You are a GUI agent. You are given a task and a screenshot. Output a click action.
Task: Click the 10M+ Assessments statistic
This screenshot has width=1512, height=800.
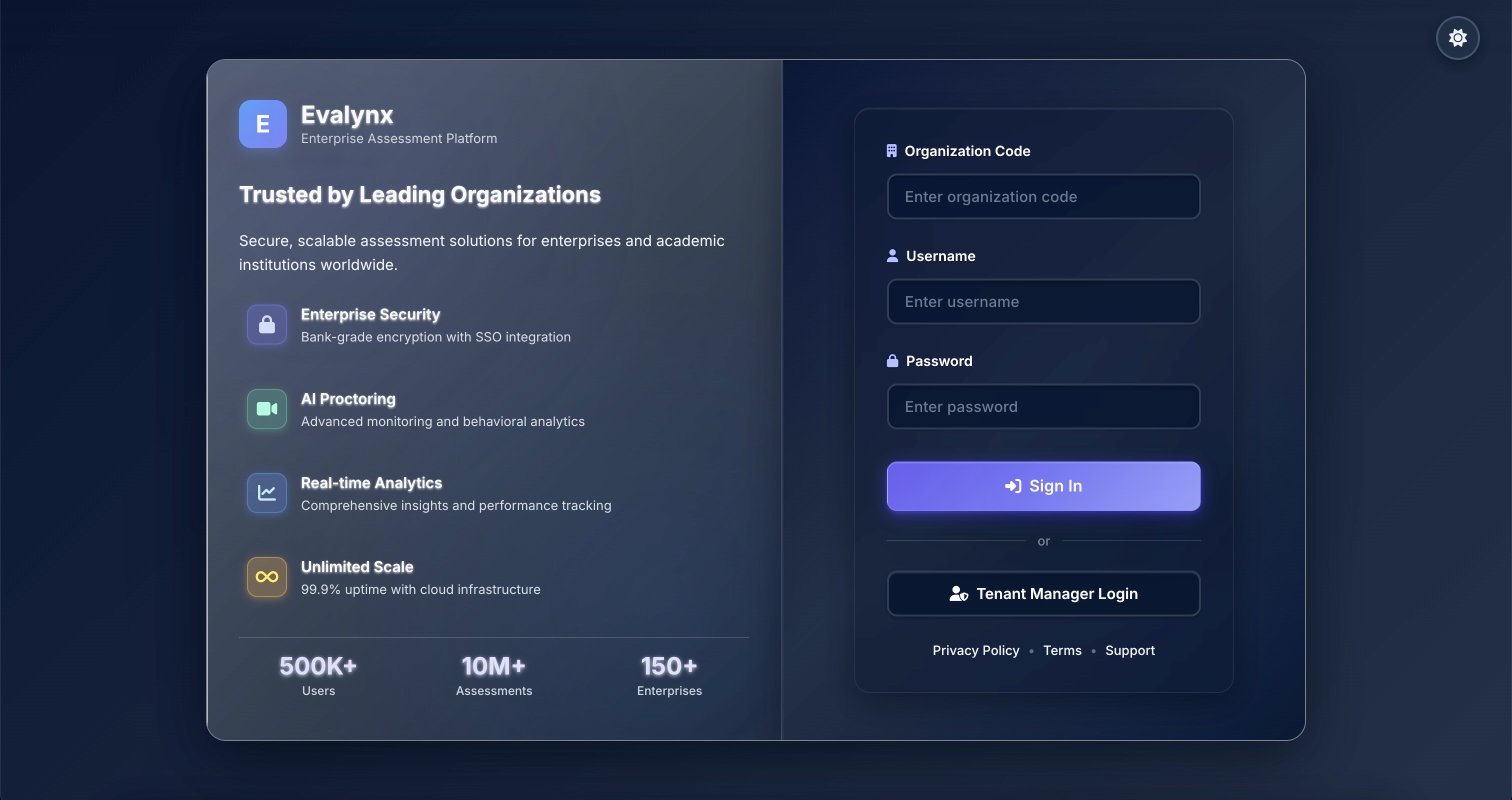[493, 675]
